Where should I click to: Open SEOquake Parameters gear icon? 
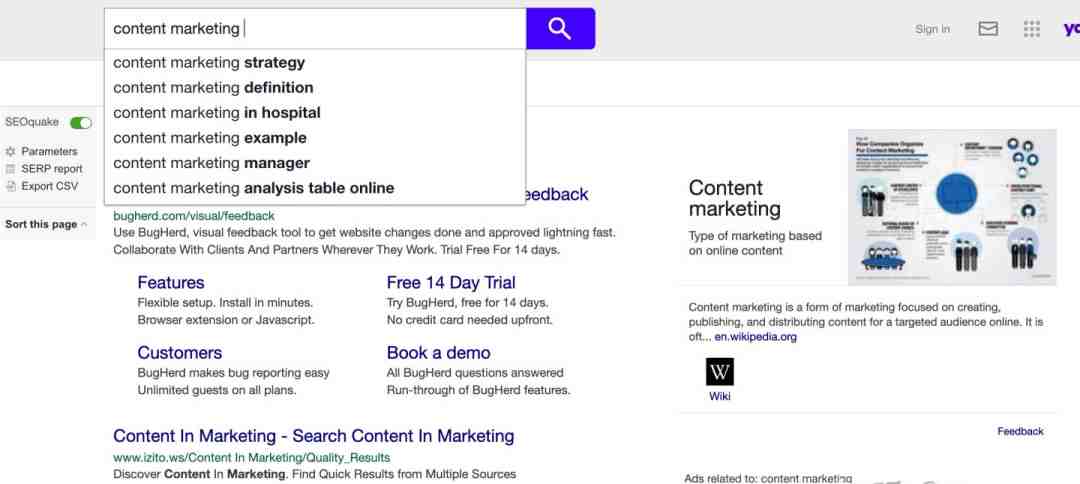[x=10, y=151]
